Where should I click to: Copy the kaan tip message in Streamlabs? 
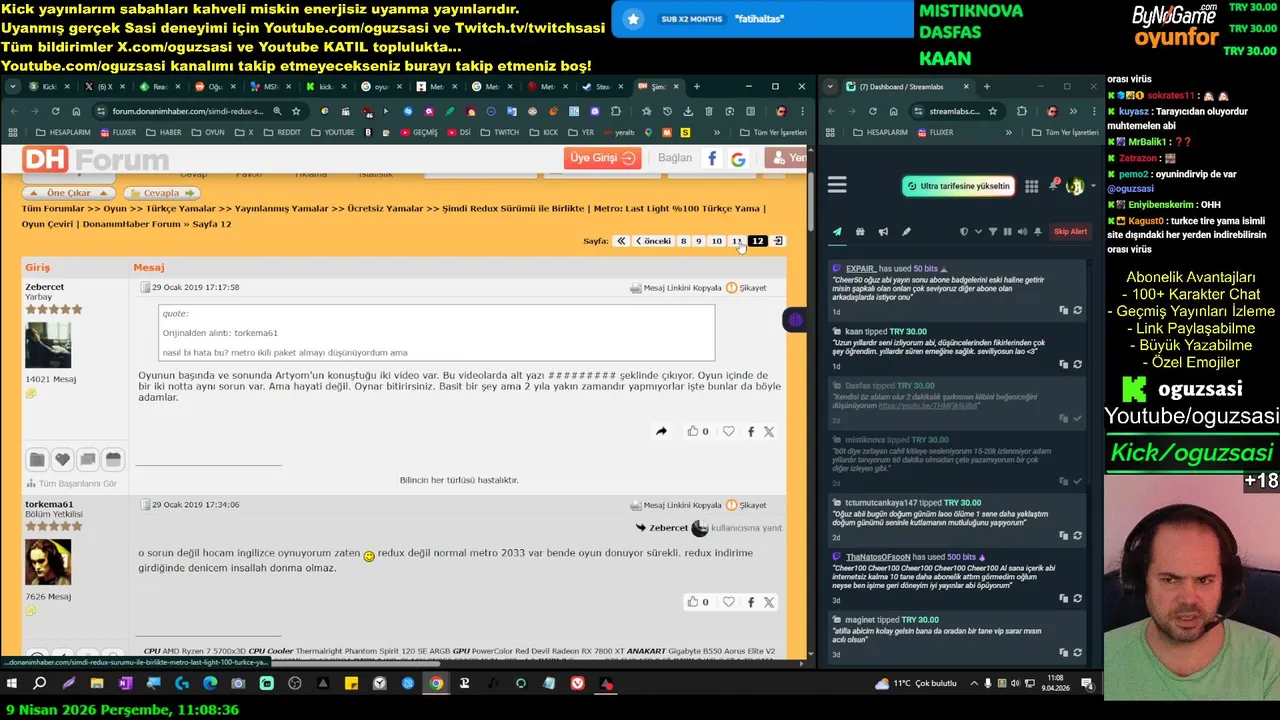[x=1064, y=365]
